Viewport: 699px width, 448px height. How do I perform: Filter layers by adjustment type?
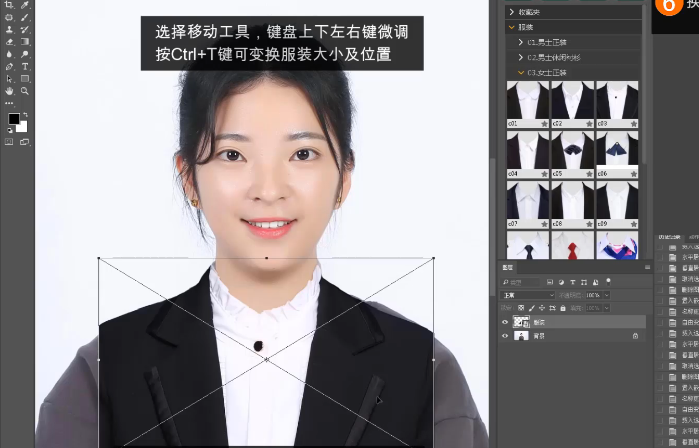click(x=561, y=282)
